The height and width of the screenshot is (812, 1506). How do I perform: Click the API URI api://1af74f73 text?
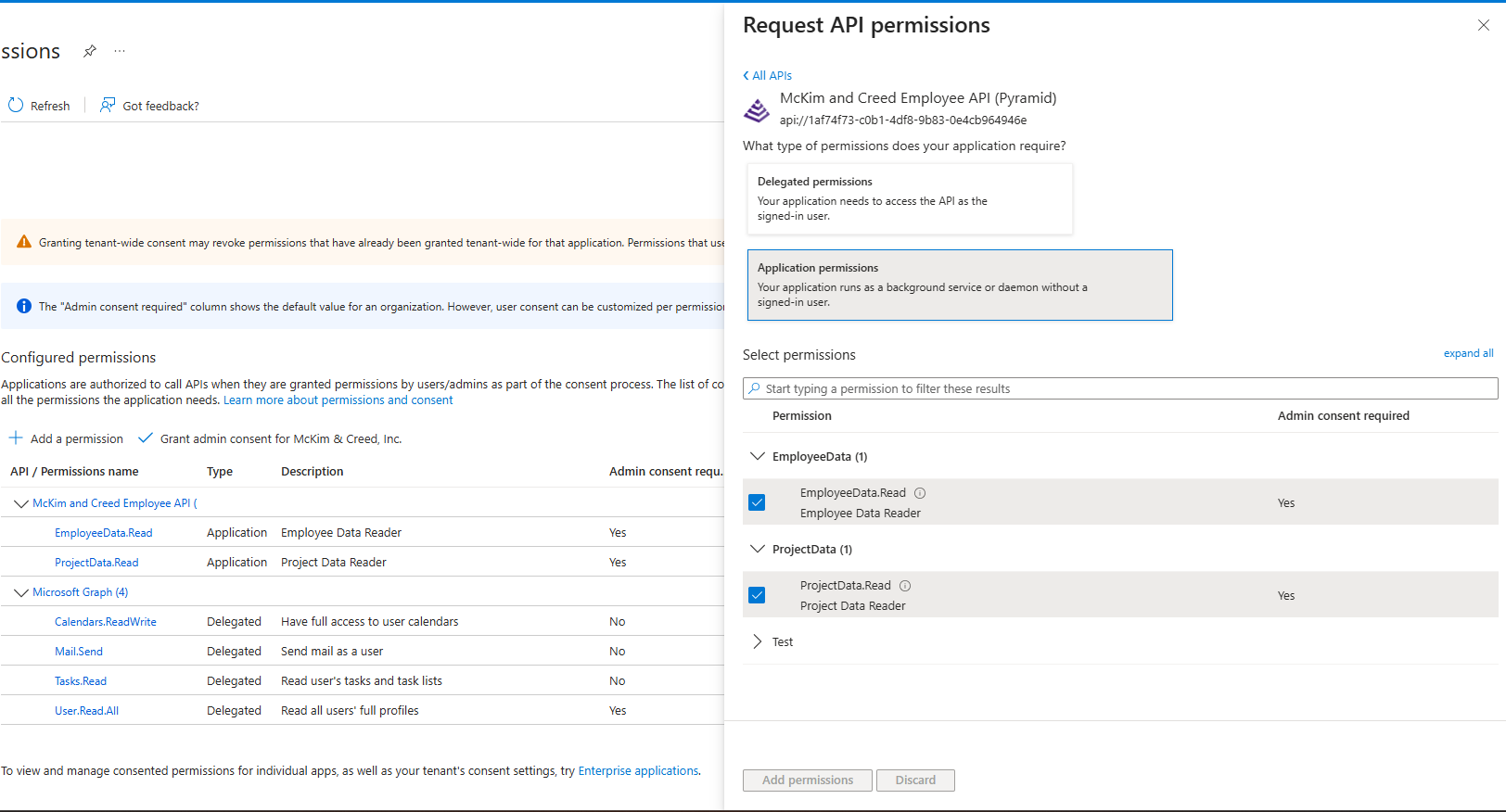pyautogui.click(x=903, y=120)
